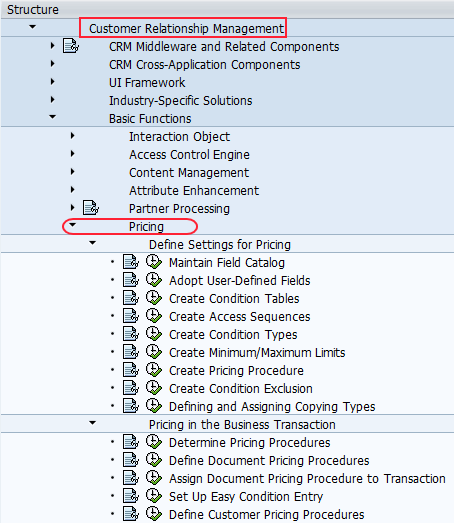
Task: Execute the Determine Pricing Procedures activity icon
Action: 154,442
